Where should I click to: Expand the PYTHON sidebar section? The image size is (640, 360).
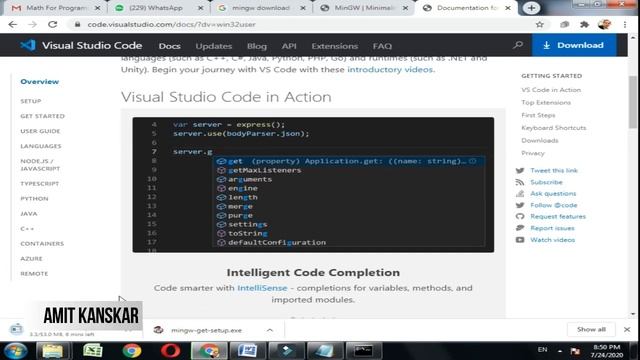[x=34, y=199]
